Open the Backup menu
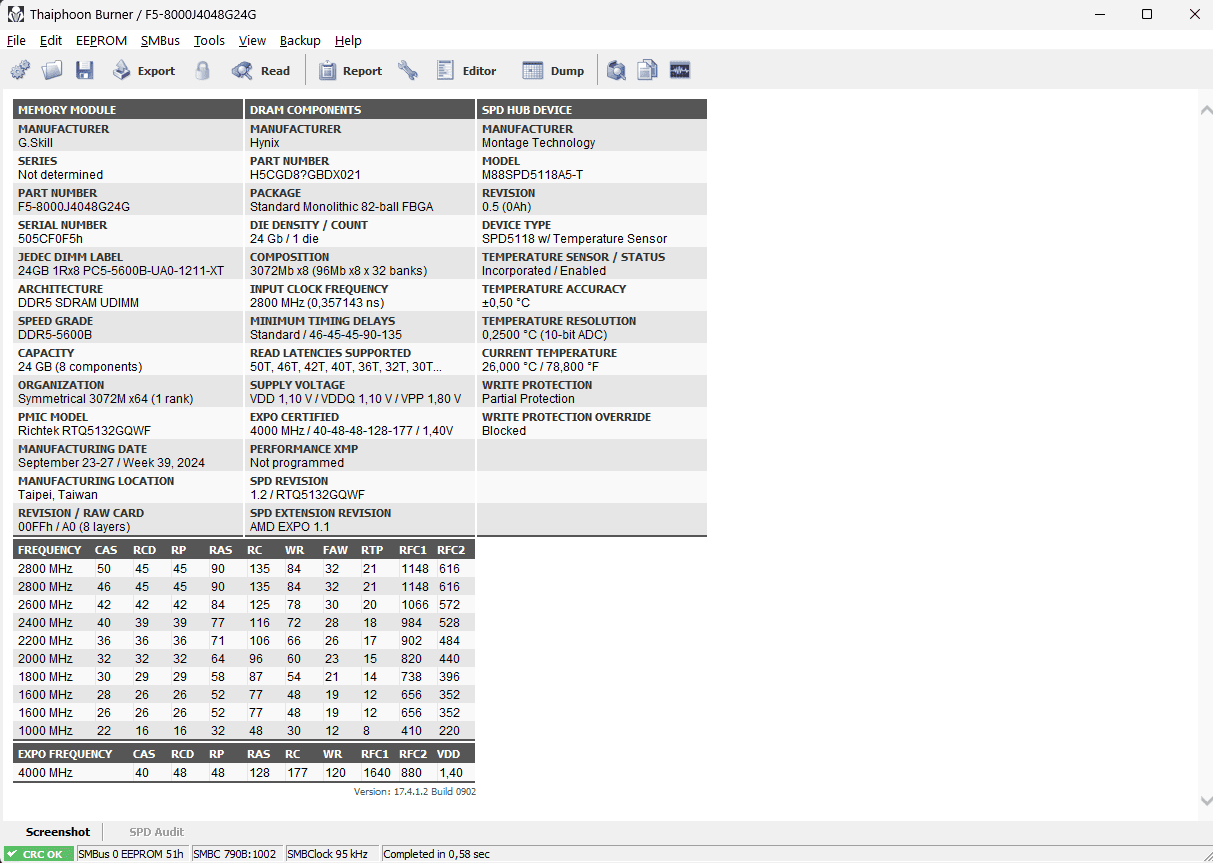The width and height of the screenshot is (1213, 863). [x=300, y=41]
